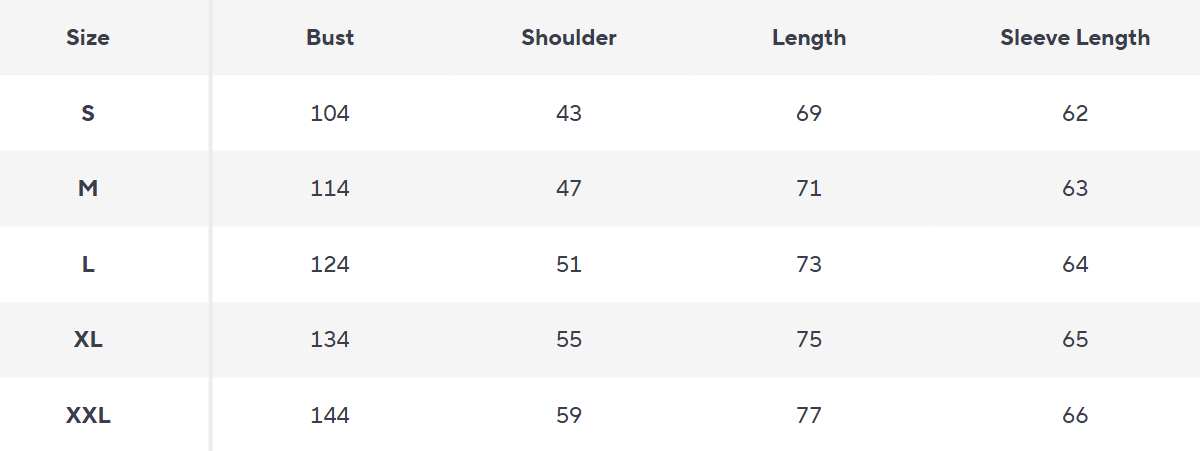This screenshot has height=451, width=1200.
Task: Click sleeve length value 65 for XL
Action: coord(1075,339)
